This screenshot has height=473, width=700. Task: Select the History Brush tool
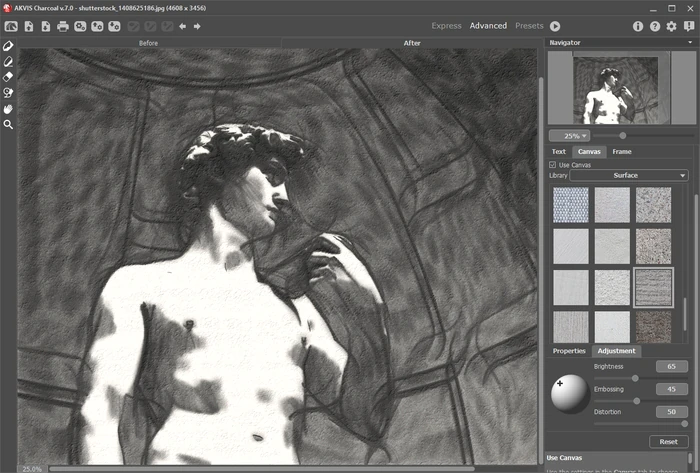click(8, 93)
